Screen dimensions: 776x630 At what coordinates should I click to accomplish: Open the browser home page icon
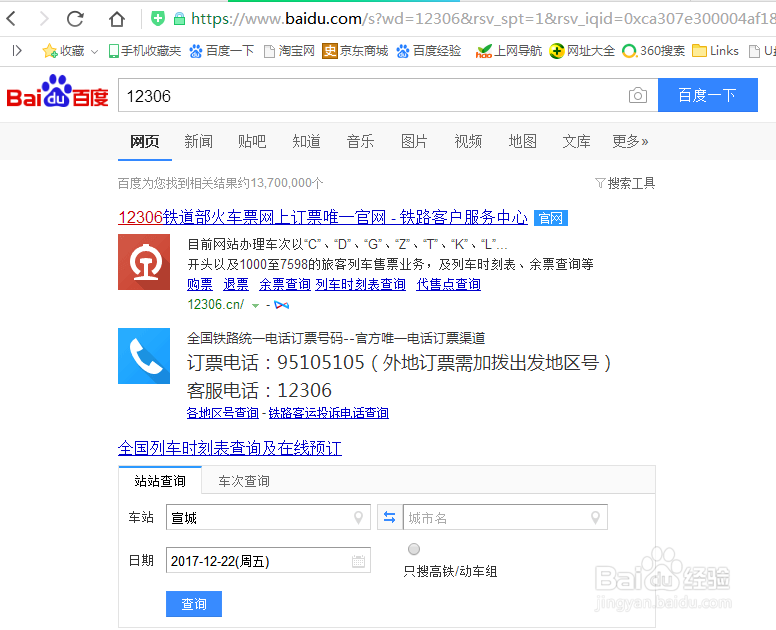point(117,19)
